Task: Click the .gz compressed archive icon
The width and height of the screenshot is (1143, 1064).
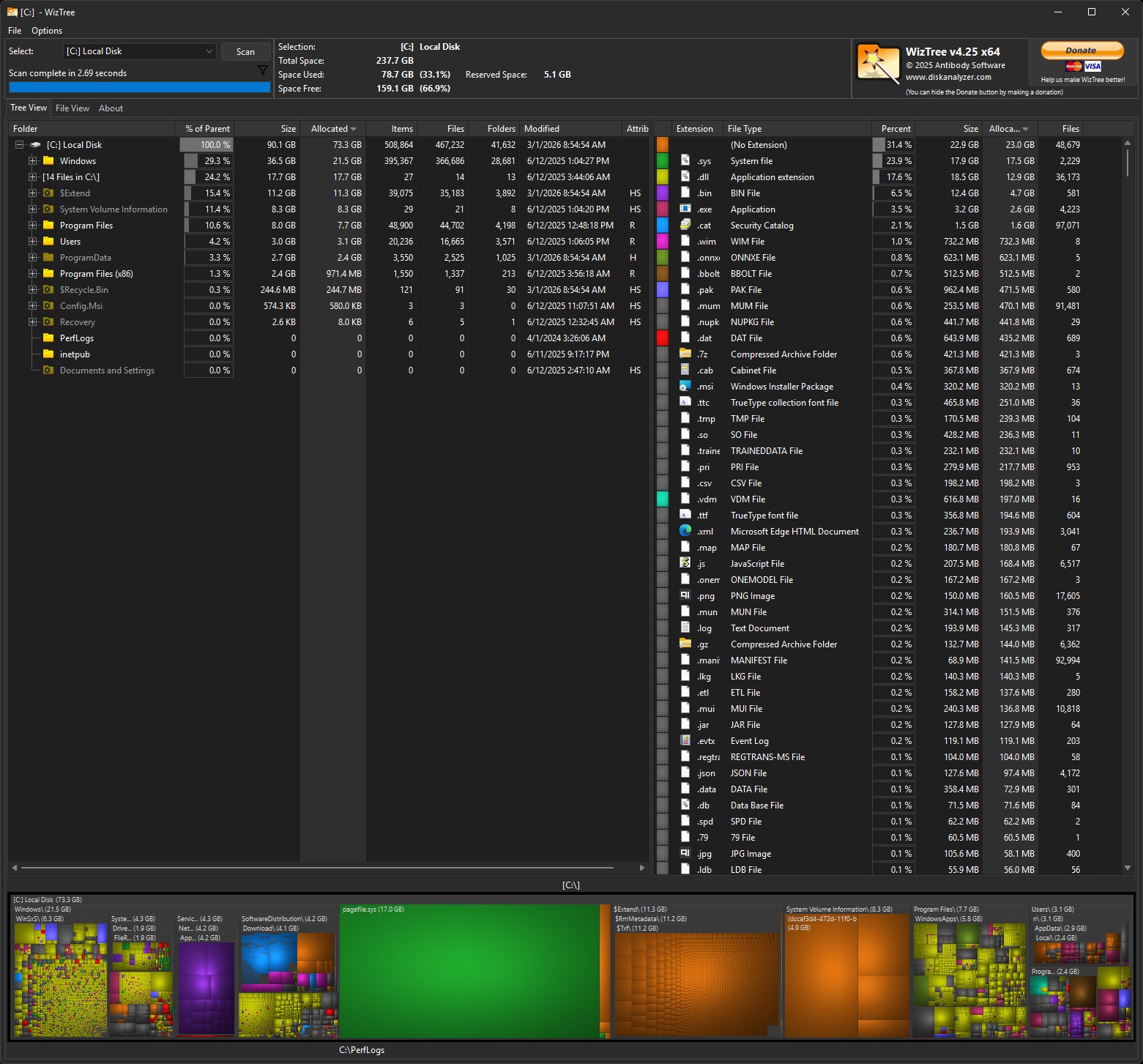Action: pos(685,644)
